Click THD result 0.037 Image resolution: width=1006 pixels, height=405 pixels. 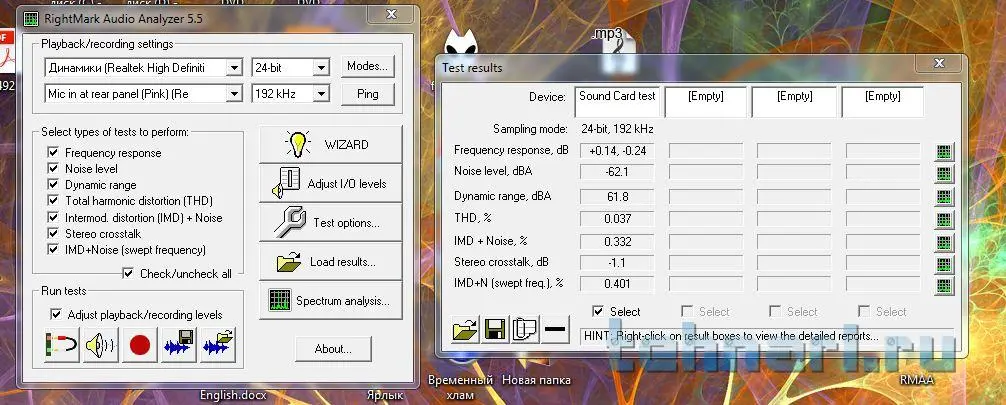click(x=617, y=219)
